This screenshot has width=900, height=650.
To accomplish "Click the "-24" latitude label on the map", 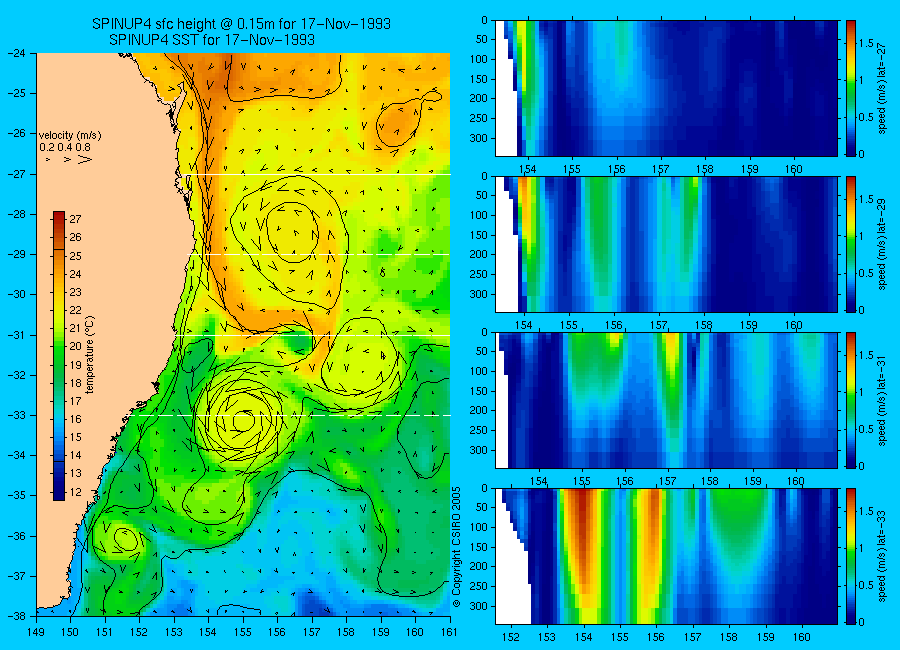I will [x=17, y=53].
